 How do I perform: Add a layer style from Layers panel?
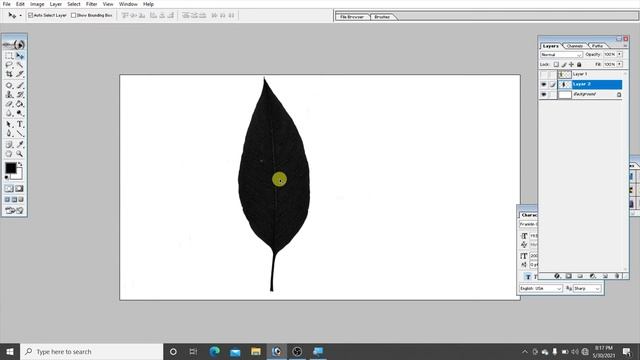coord(557,276)
